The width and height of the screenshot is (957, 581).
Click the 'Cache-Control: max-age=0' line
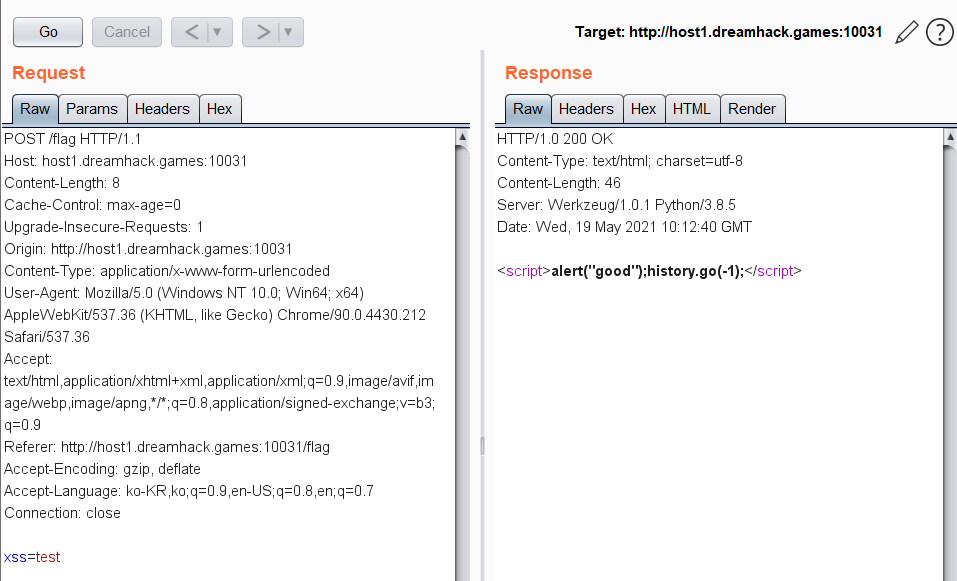click(x=92, y=205)
